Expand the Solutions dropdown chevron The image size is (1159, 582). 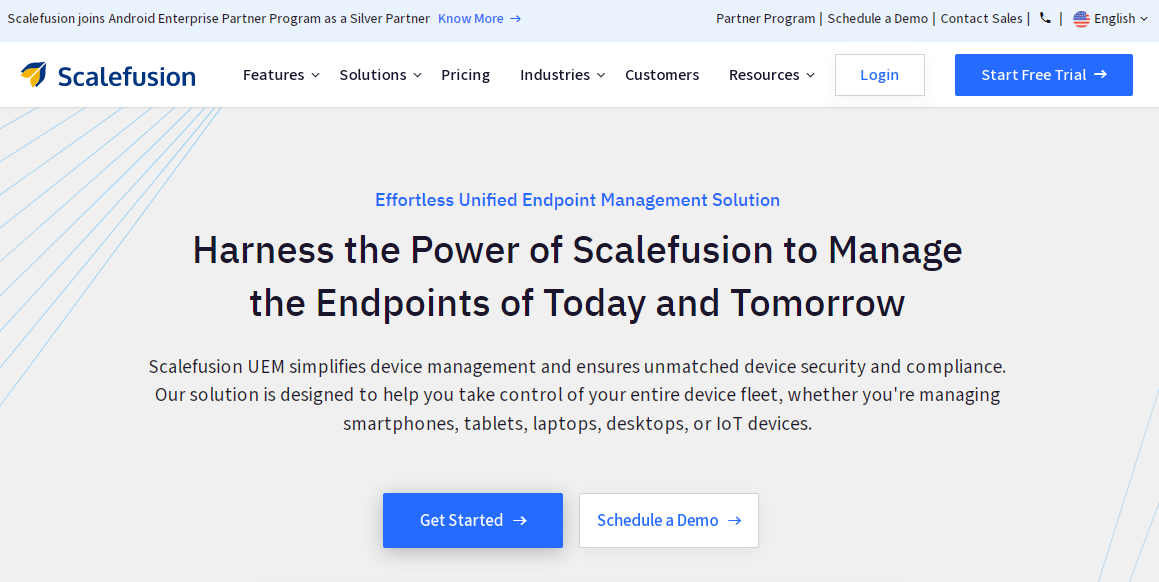[418, 75]
